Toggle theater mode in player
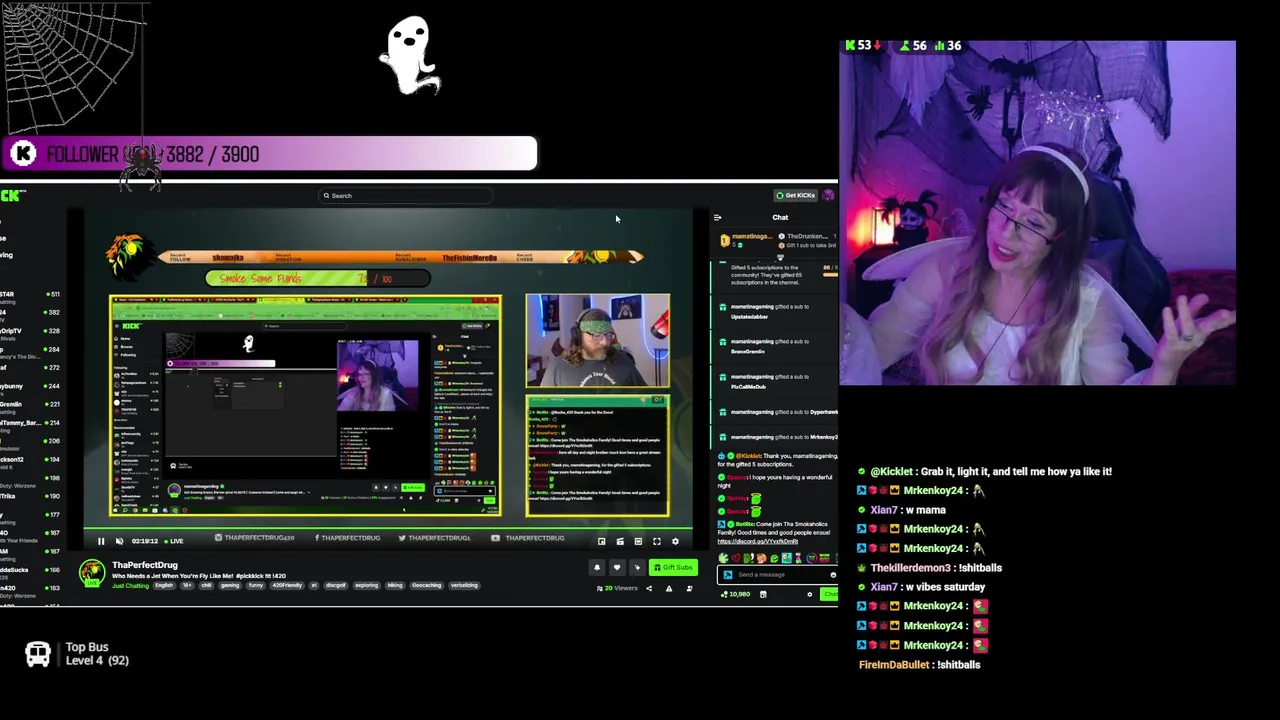 [638, 541]
